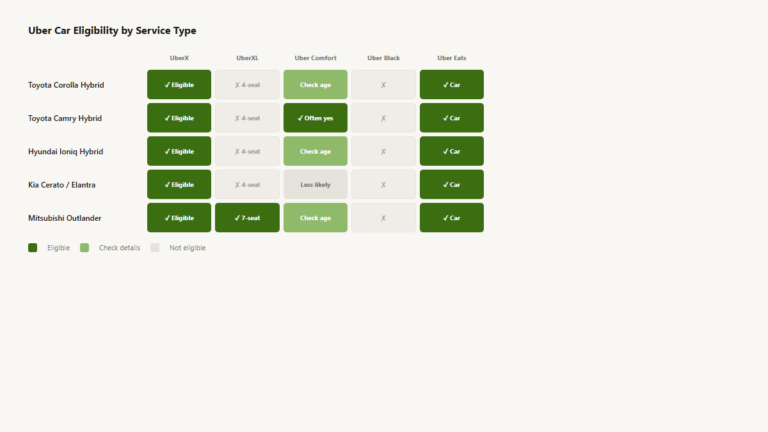
Task: Click the dark green Eligible legend swatch
Action: pos(32,248)
